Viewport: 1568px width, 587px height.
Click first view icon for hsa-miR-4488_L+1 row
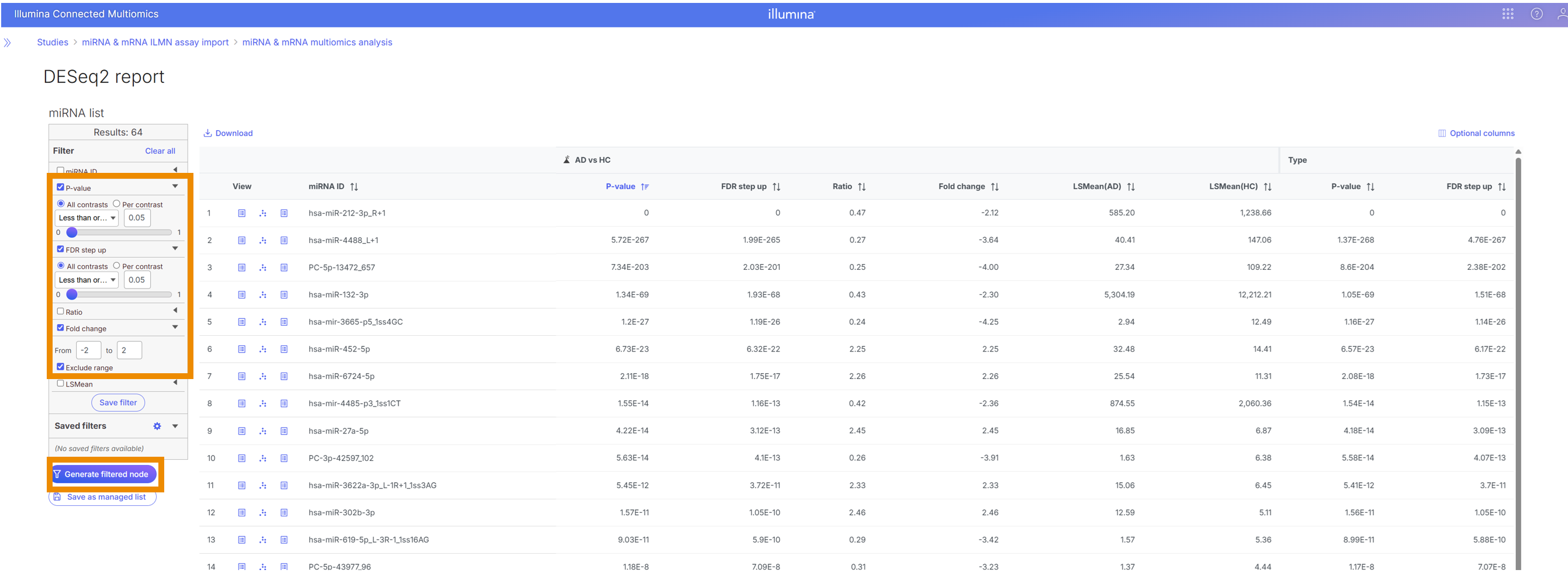(x=241, y=240)
